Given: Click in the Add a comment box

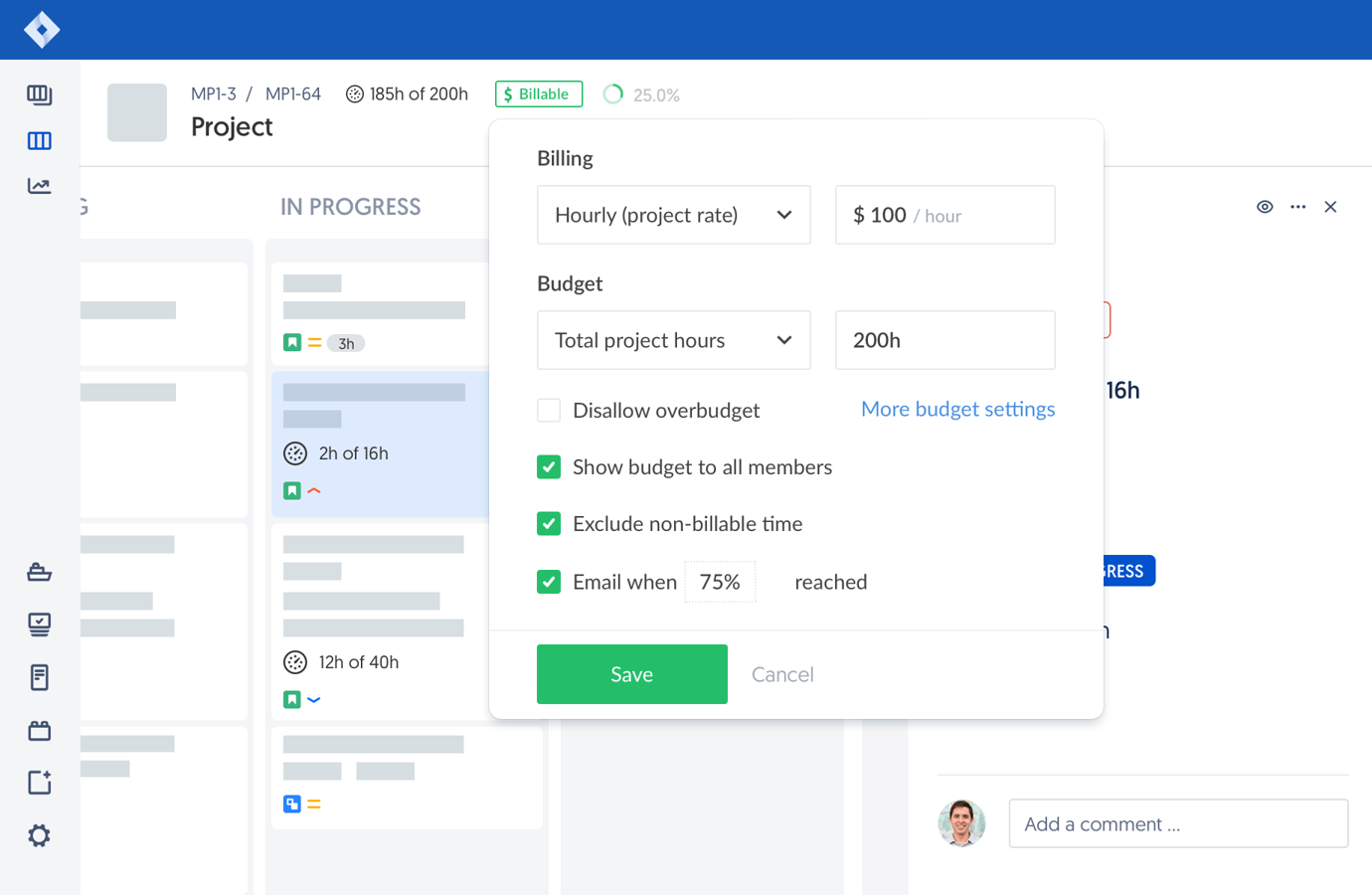Looking at the screenshot, I should pos(1178,823).
